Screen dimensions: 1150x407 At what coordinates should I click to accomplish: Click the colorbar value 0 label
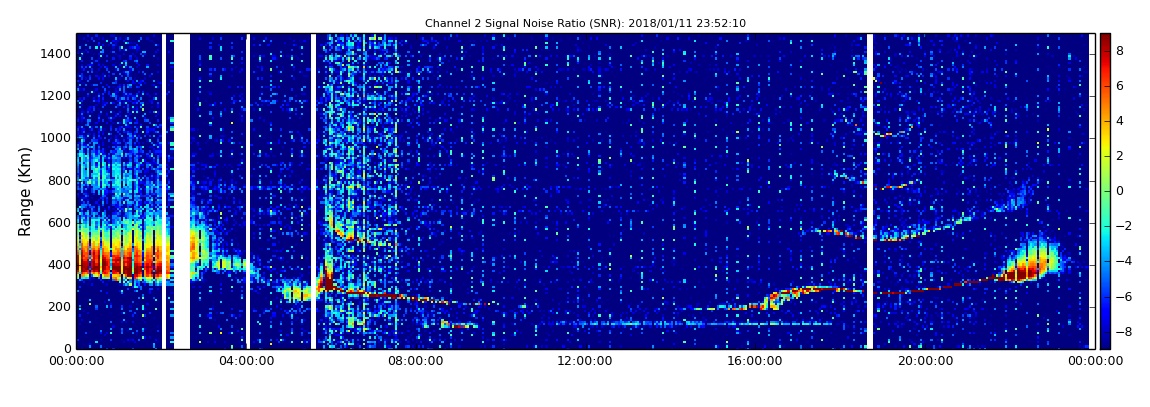tap(1120, 191)
